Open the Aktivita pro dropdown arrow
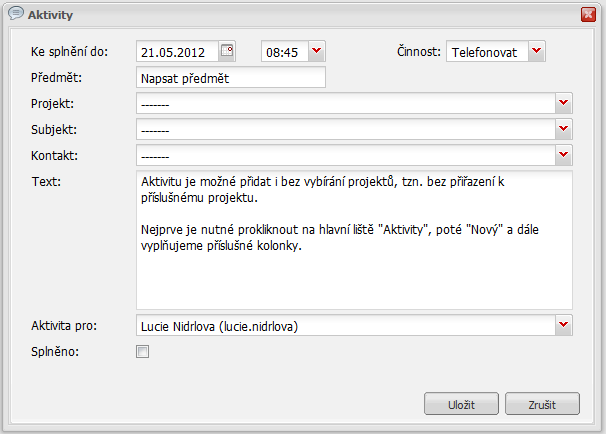This screenshot has width=606, height=434. (x=563, y=325)
